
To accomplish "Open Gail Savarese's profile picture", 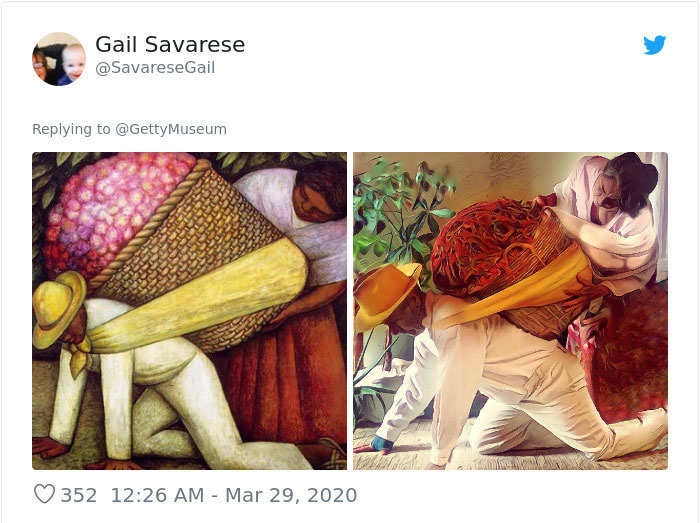I will click(x=58, y=59).
